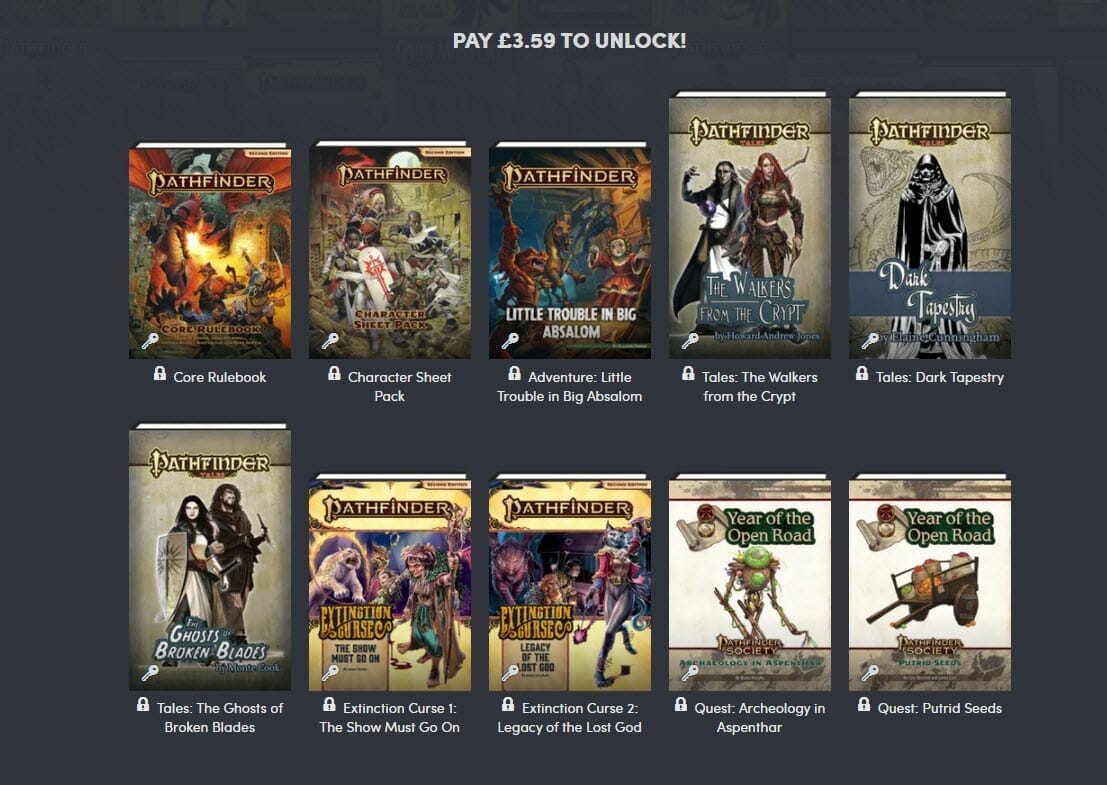Select the Archeology in Aspenthar quest cover
Screen dimensions: 1107x785
click(750, 583)
